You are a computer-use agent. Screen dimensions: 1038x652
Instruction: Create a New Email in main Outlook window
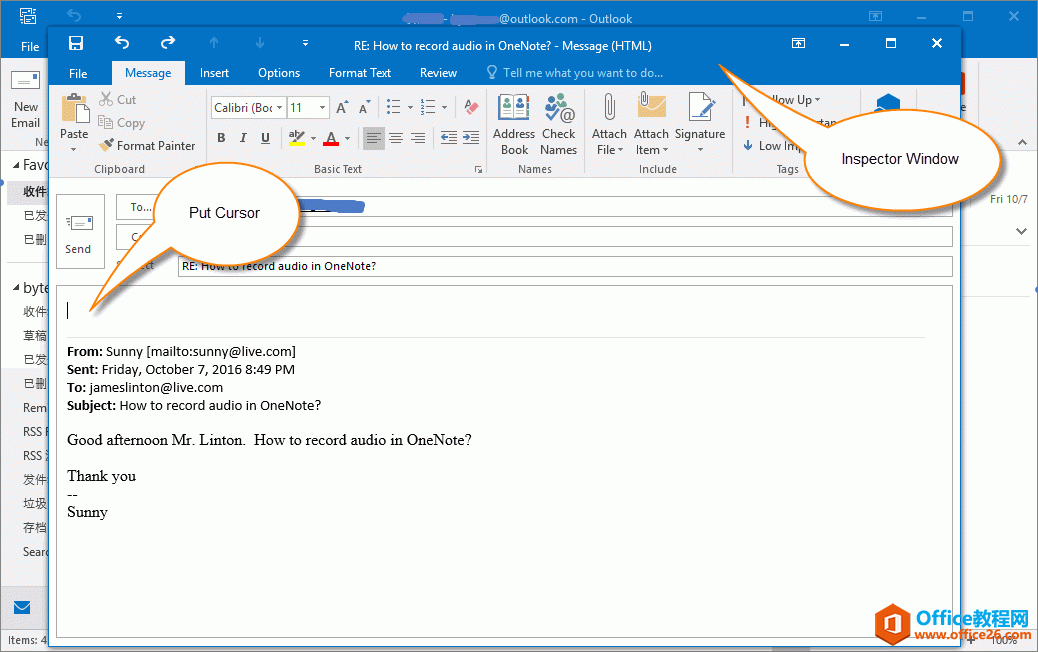26,100
